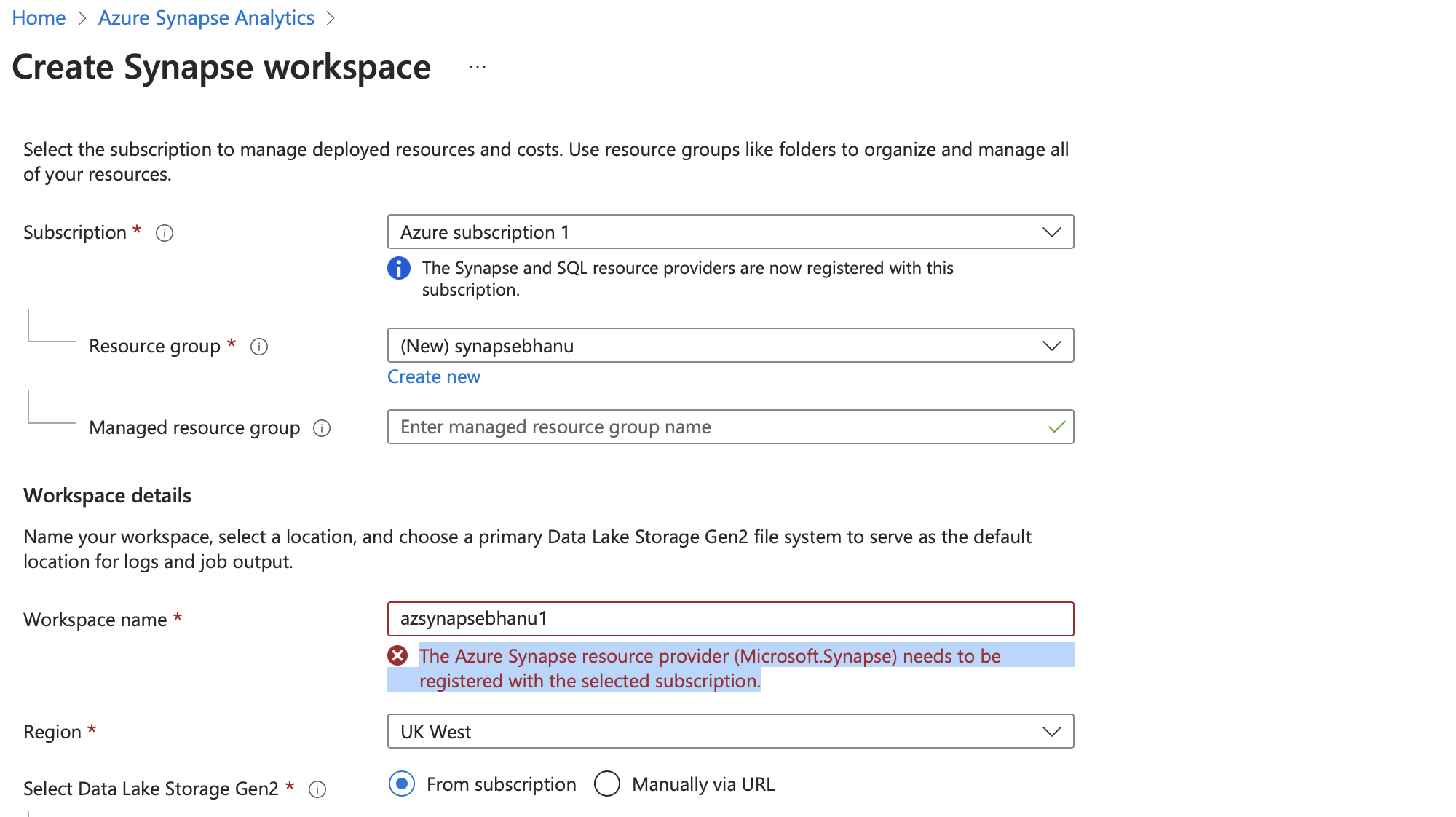Click the Create new resource group link
The width and height of the screenshot is (1456, 817).
[x=434, y=377]
